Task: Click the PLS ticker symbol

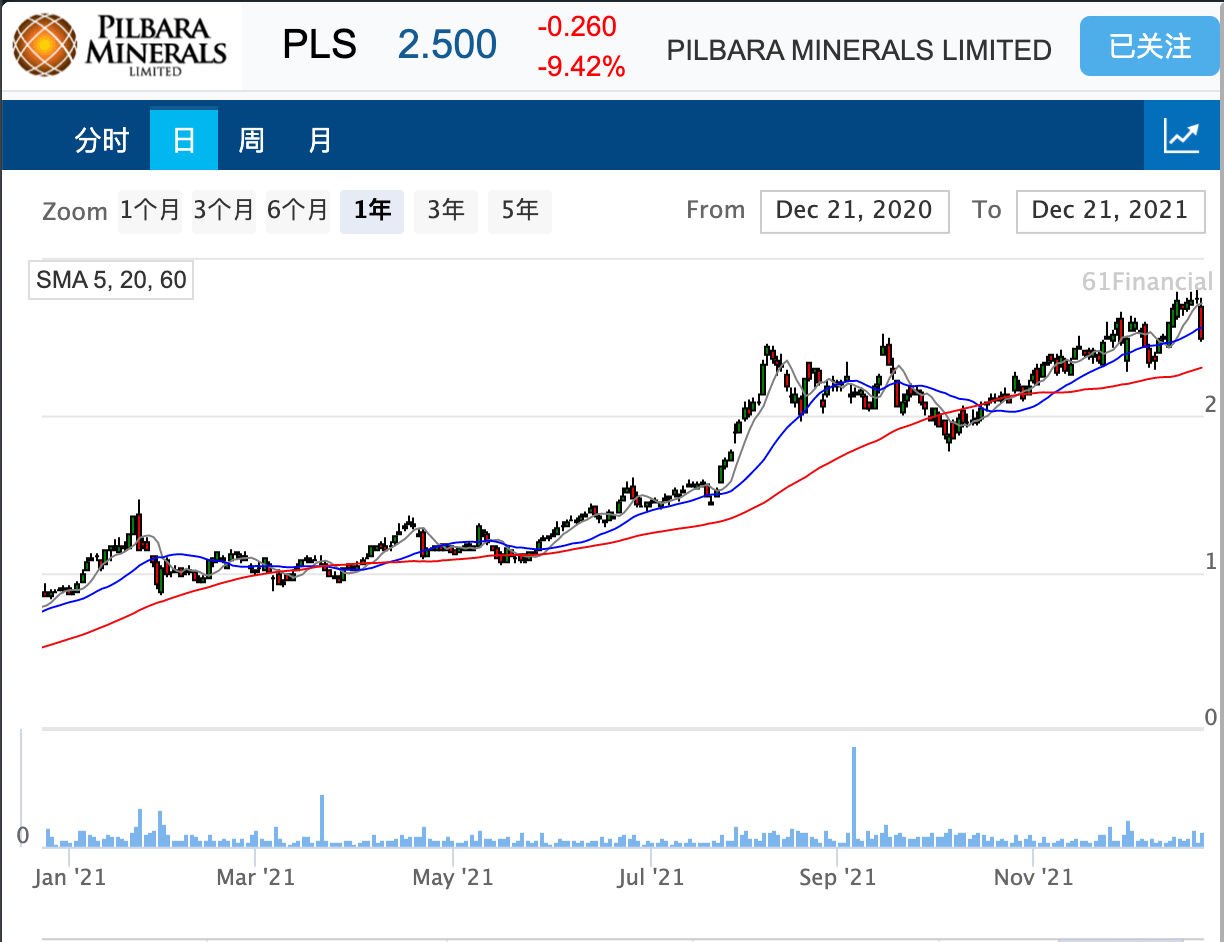Action: click(x=320, y=46)
